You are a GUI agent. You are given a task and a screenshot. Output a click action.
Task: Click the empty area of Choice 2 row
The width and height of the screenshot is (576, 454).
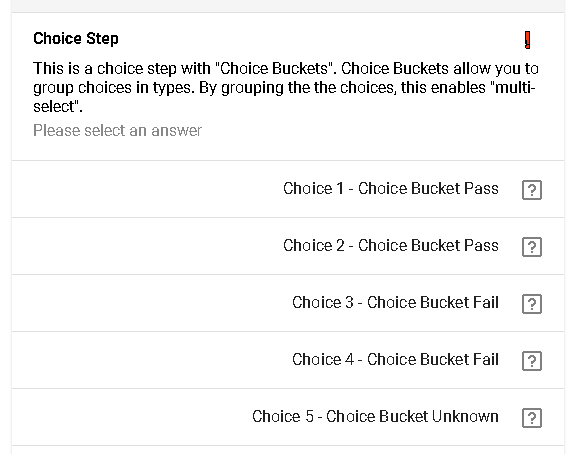[147, 246]
